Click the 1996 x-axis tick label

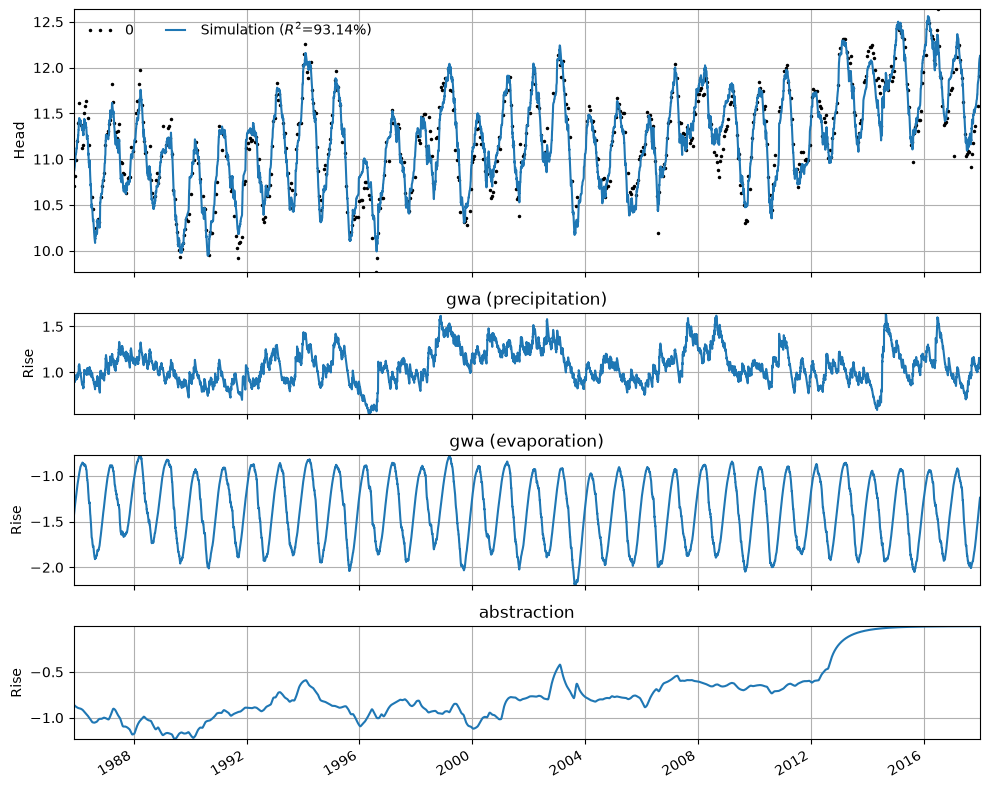(x=343, y=761)
